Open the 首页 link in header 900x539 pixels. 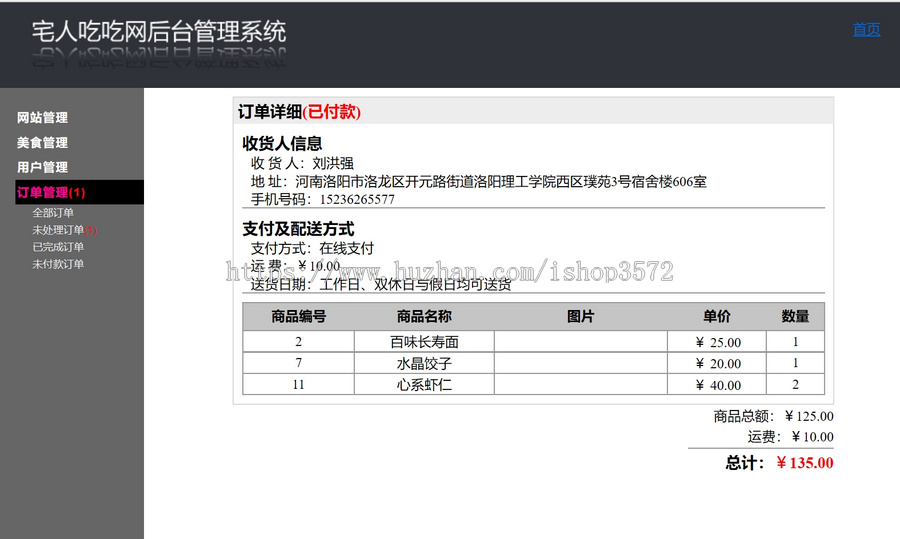(866, 30)
